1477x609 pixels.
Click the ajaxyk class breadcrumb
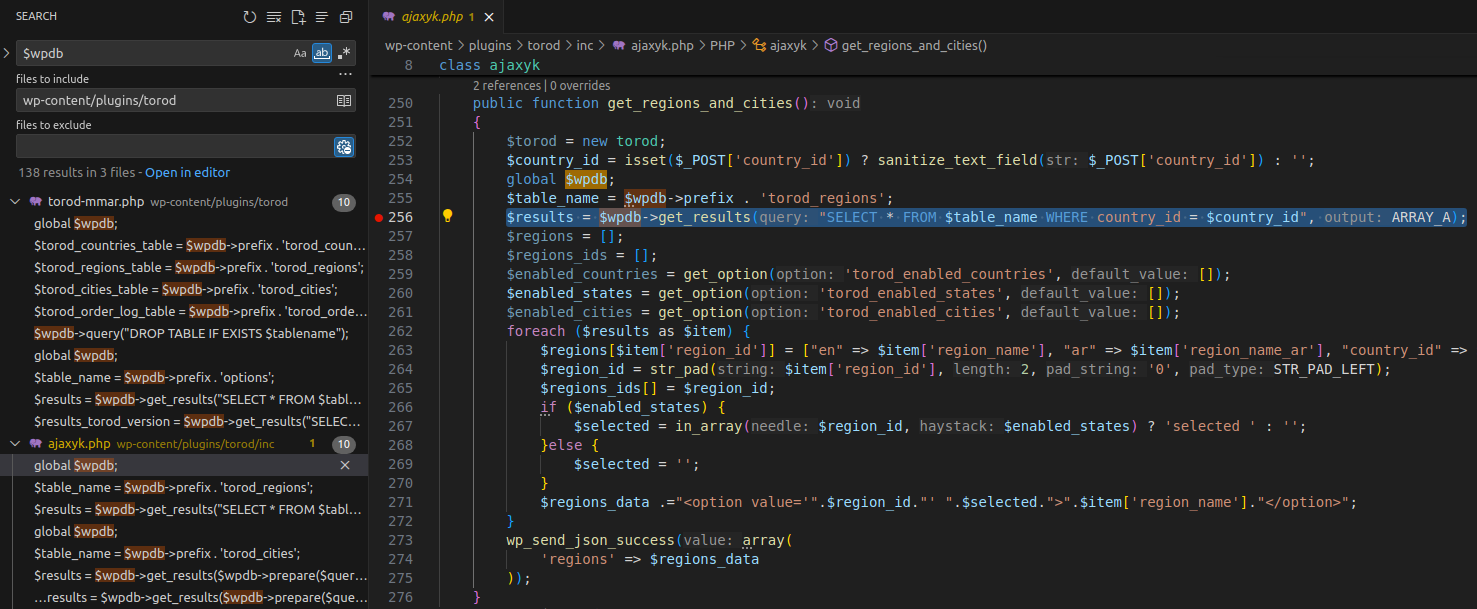coord(786,45)
